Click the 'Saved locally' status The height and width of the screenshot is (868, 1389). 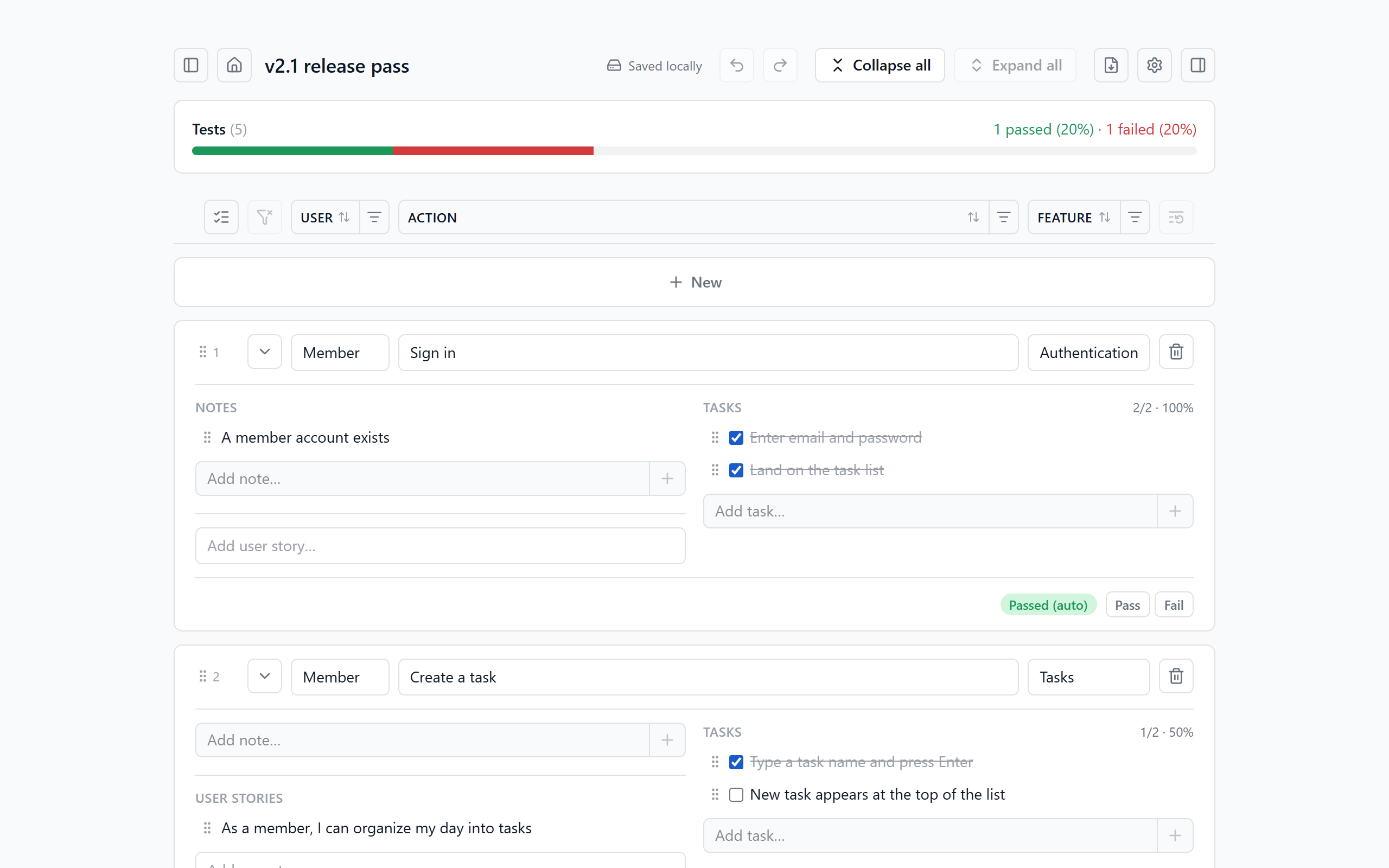tap(654, 66)
